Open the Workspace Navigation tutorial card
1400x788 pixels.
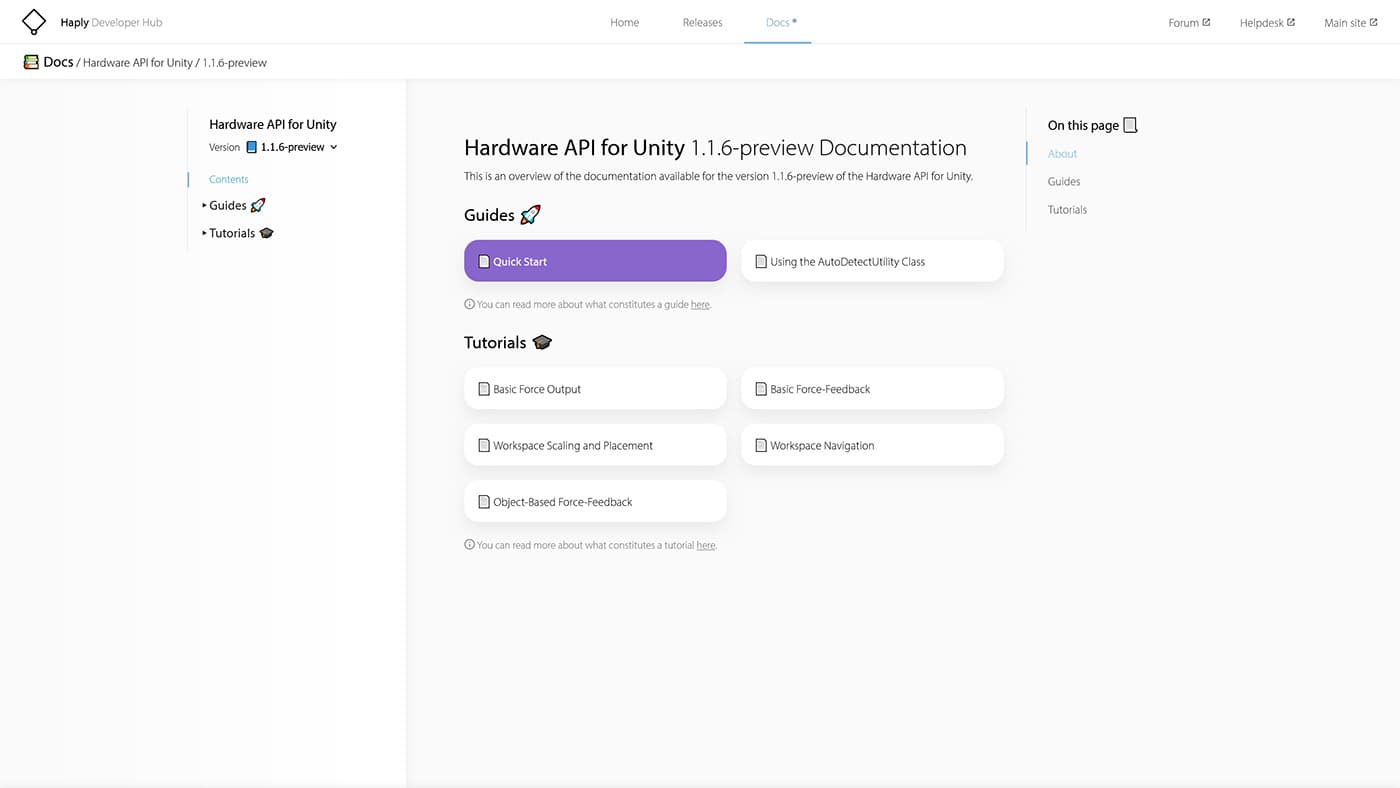(871, 444)
